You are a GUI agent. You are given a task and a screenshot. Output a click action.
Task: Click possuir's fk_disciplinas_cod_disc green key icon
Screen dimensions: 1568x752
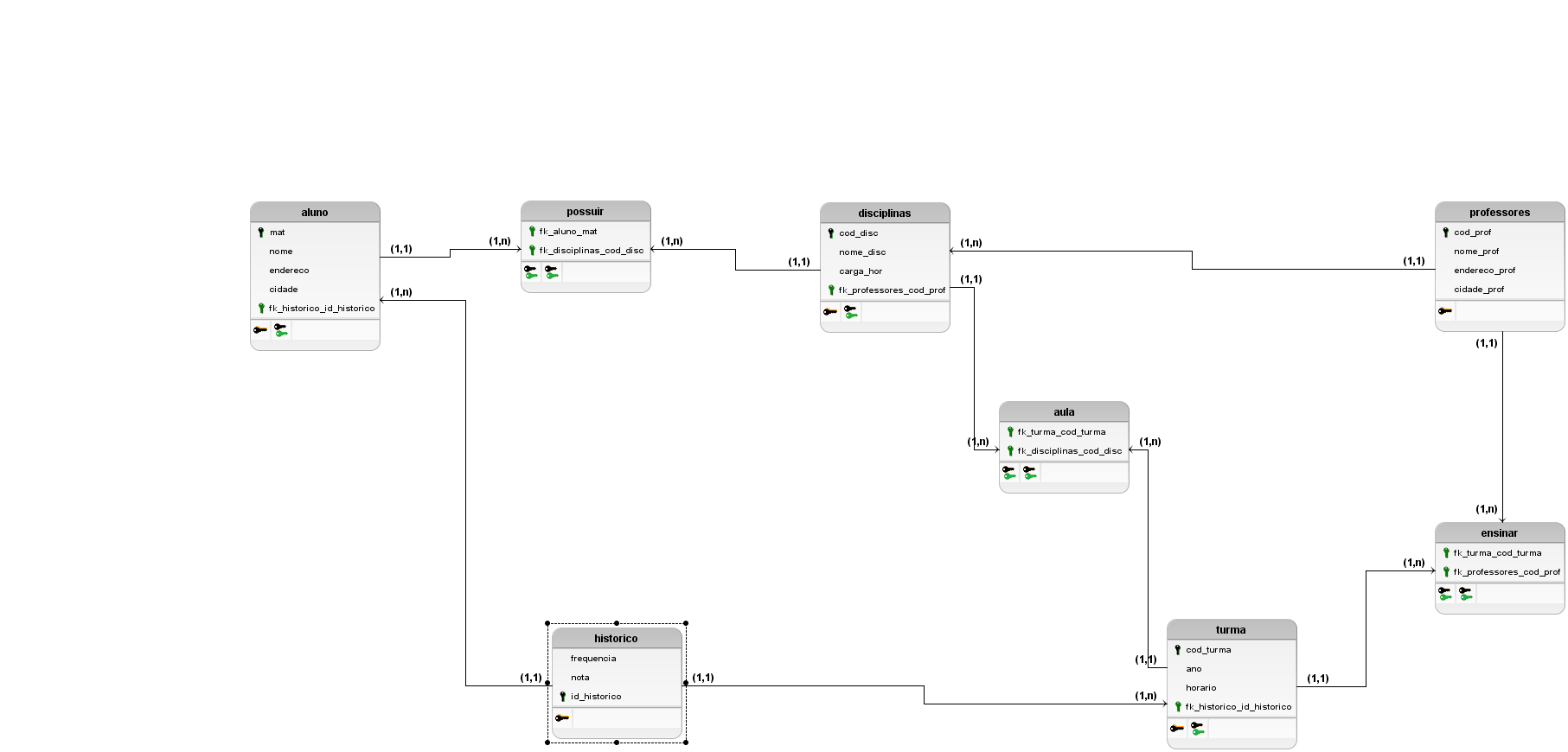pos(532,251)
